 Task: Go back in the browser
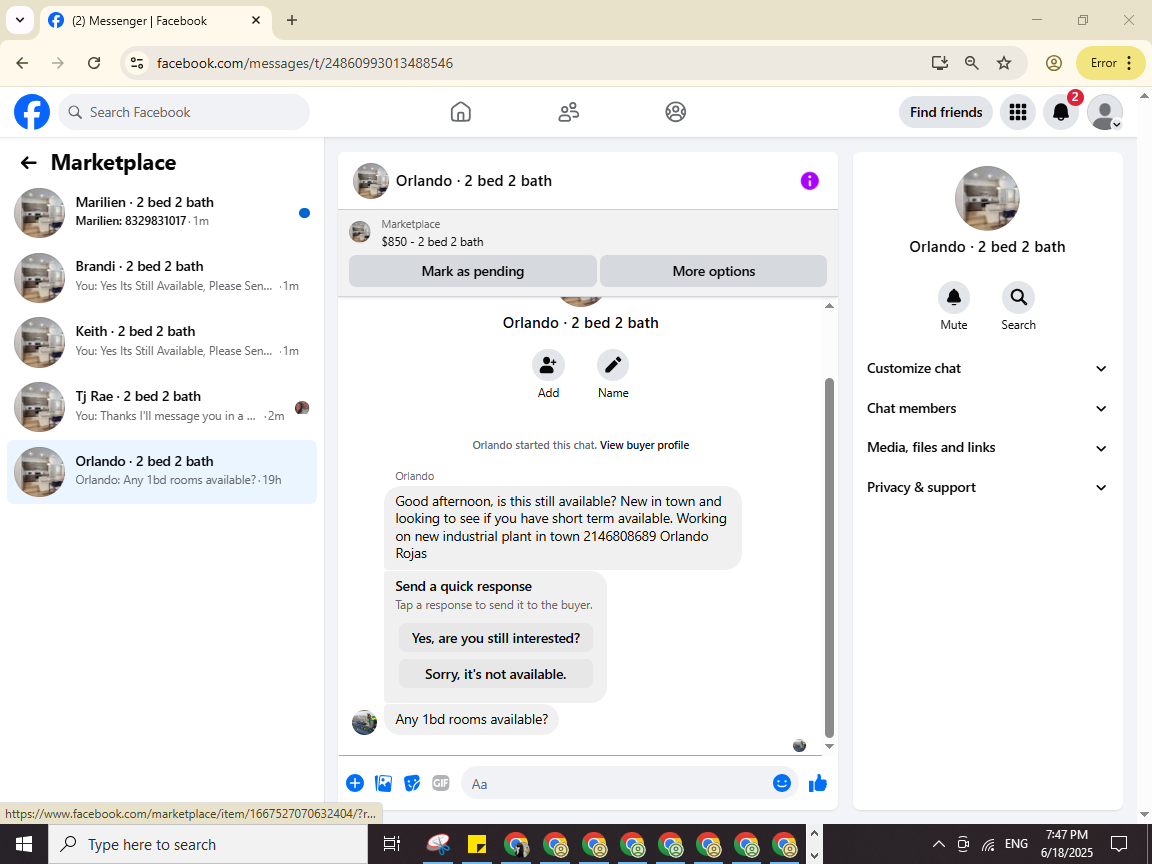22,63
